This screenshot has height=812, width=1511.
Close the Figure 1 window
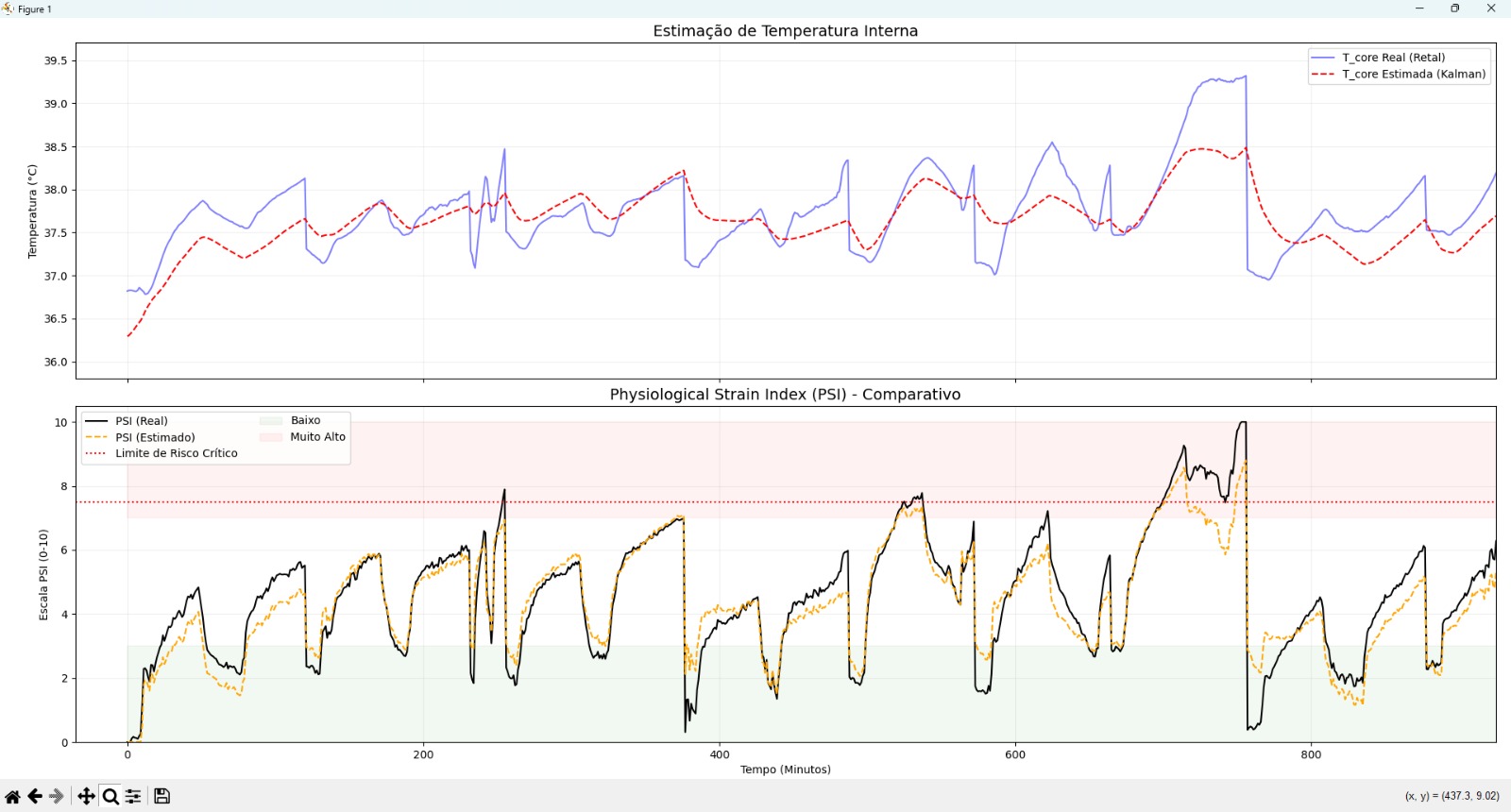coord(1491,8)
